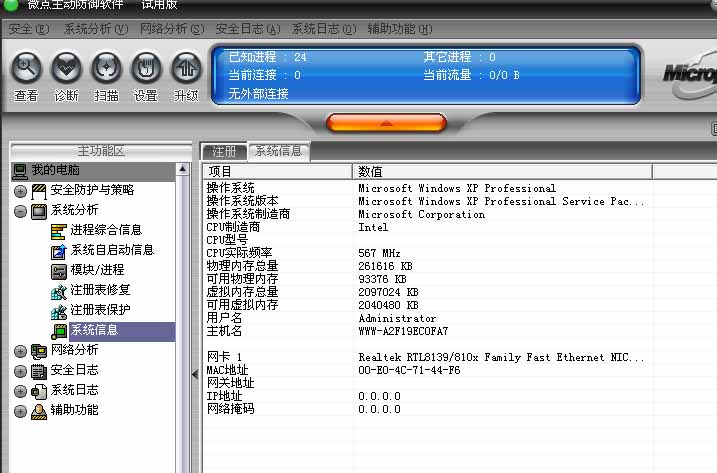Click the 注册表保护 icon
The image size is (717, 473).
(x=59, y=312)
